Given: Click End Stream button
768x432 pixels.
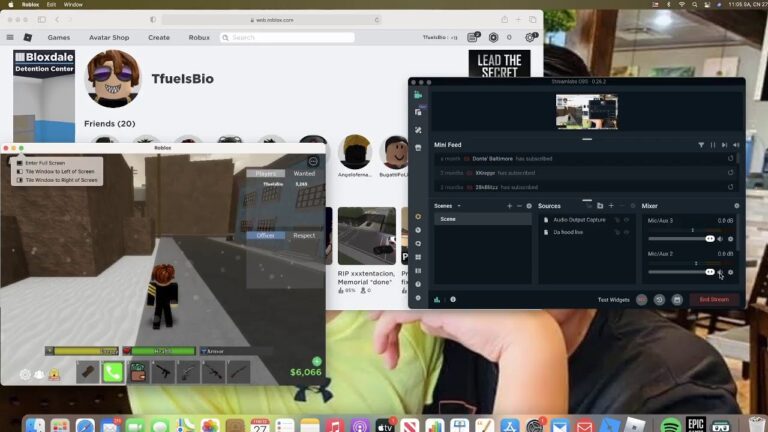Looking at the screenshot, I should pos(714,300).
